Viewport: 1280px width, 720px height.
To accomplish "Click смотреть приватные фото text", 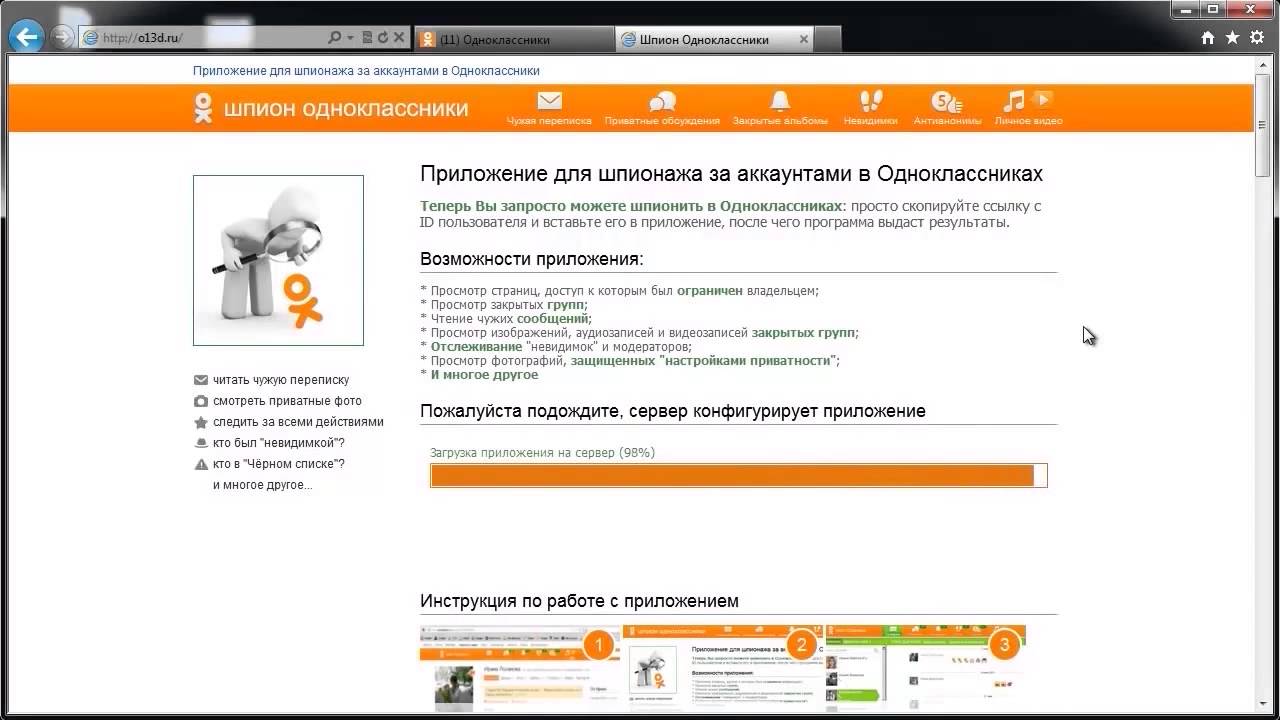I will click(x=287, y=401).
